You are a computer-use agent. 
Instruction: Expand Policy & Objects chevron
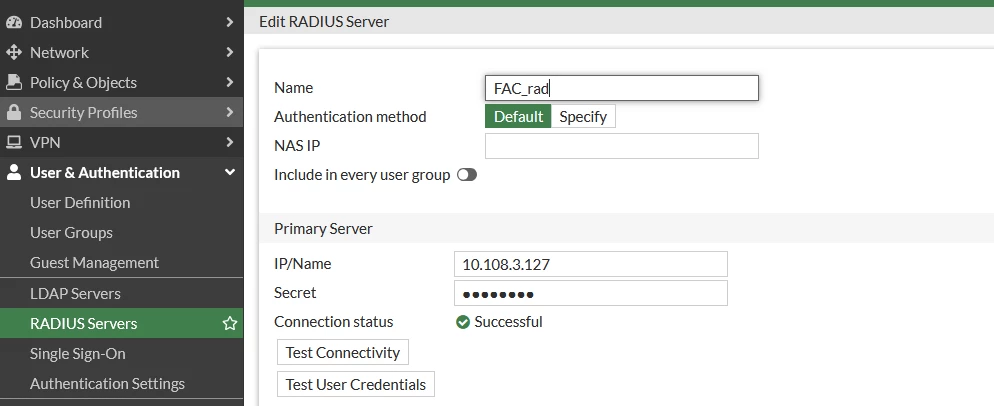click(x=229, y=82)
